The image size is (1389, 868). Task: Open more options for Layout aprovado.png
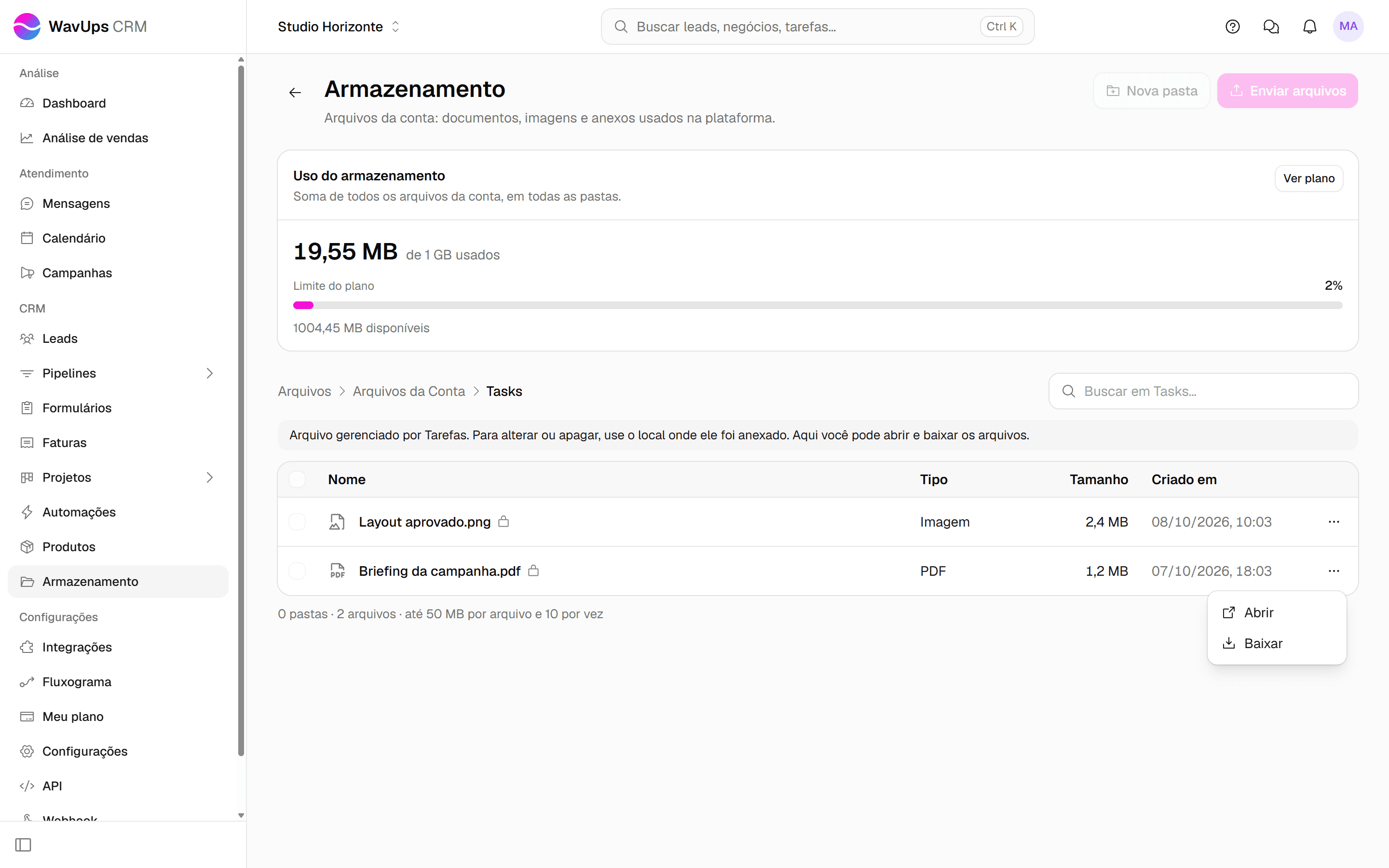[x=1334, y=522]
